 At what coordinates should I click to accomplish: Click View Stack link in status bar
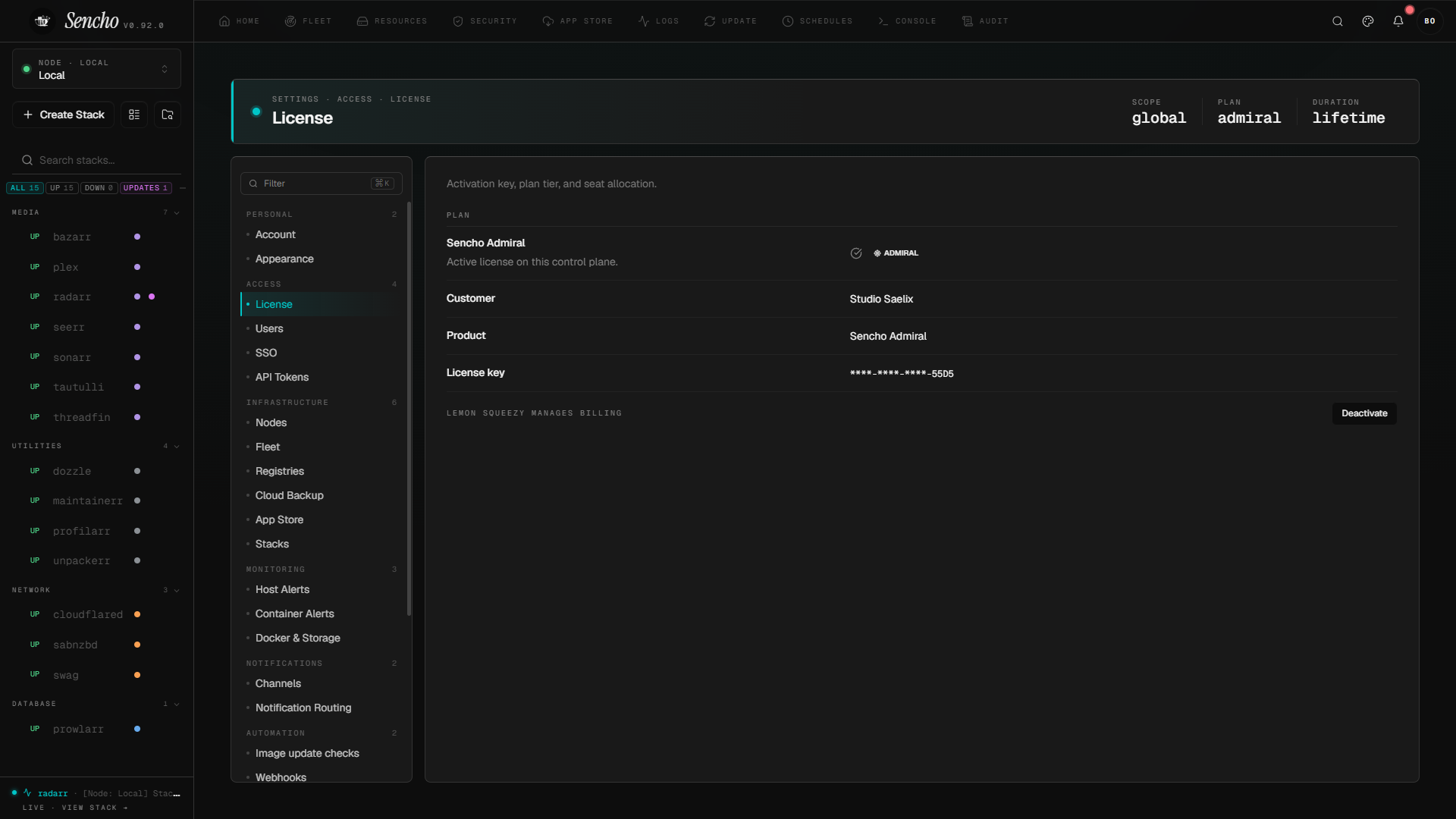coord(95,808)
